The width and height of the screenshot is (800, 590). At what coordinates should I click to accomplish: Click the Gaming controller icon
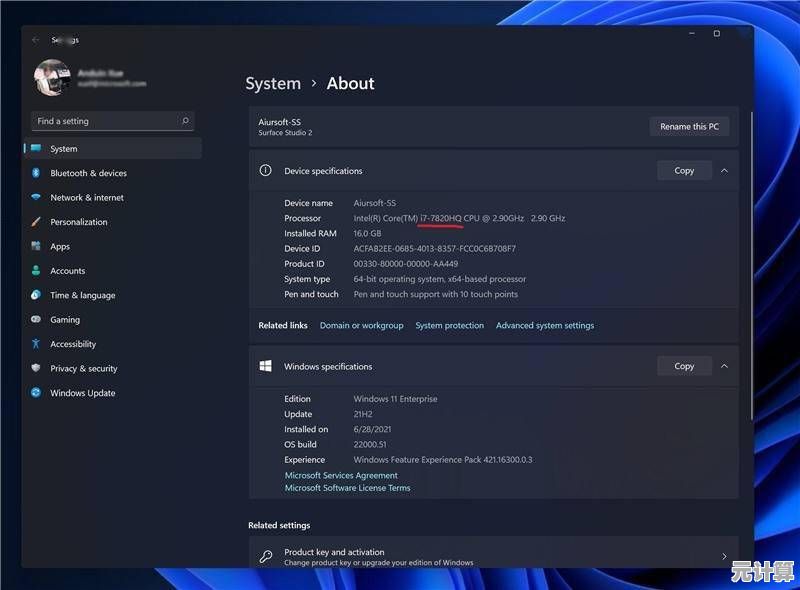[x=36, y=319]
